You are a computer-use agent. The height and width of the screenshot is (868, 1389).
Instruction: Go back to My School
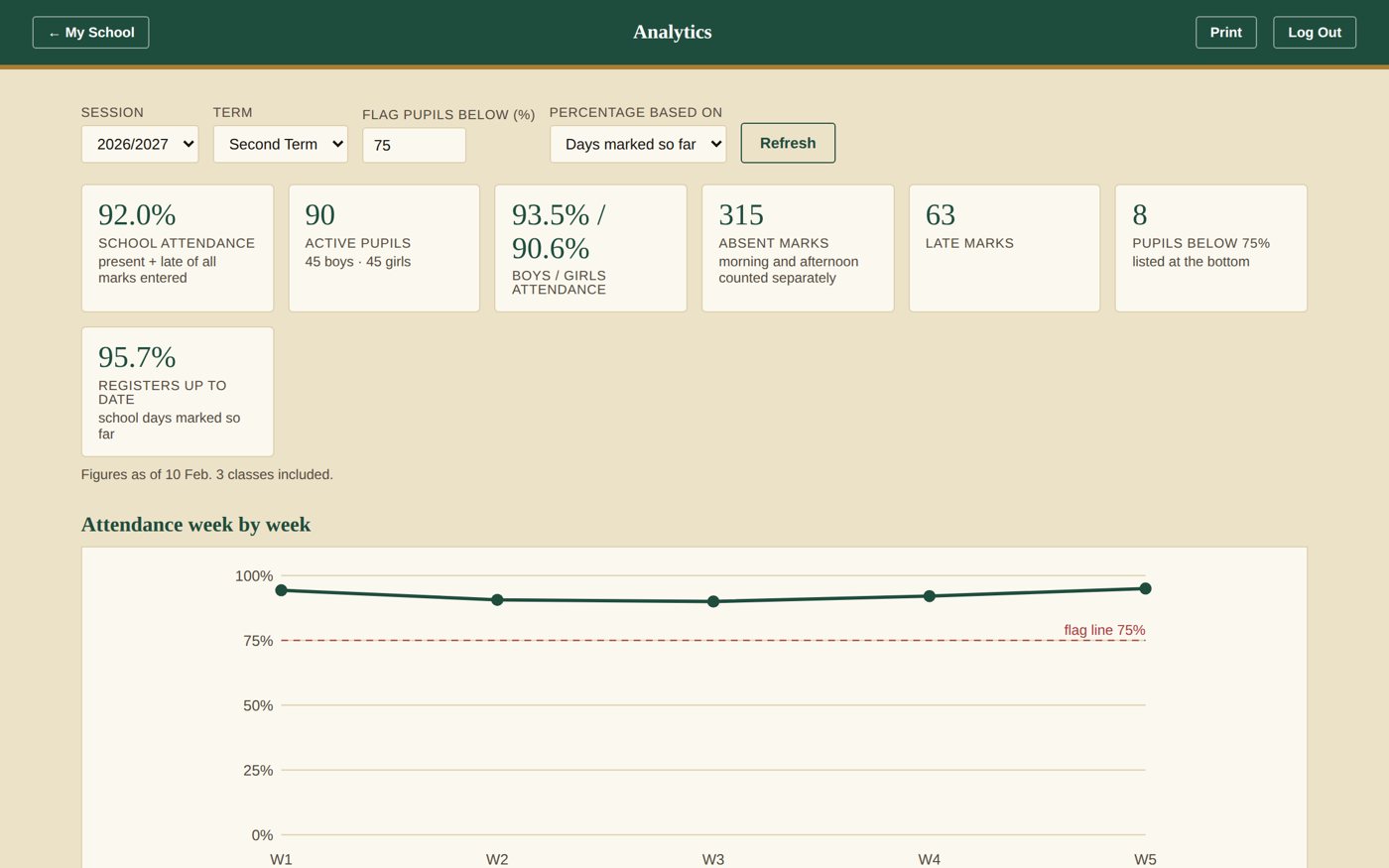(90, 33)
